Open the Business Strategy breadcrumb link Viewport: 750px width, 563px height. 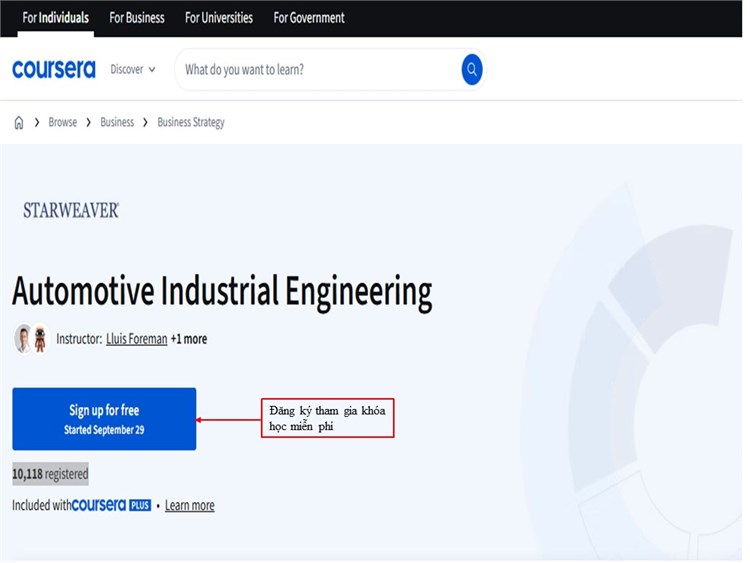[x=191, y=122]
